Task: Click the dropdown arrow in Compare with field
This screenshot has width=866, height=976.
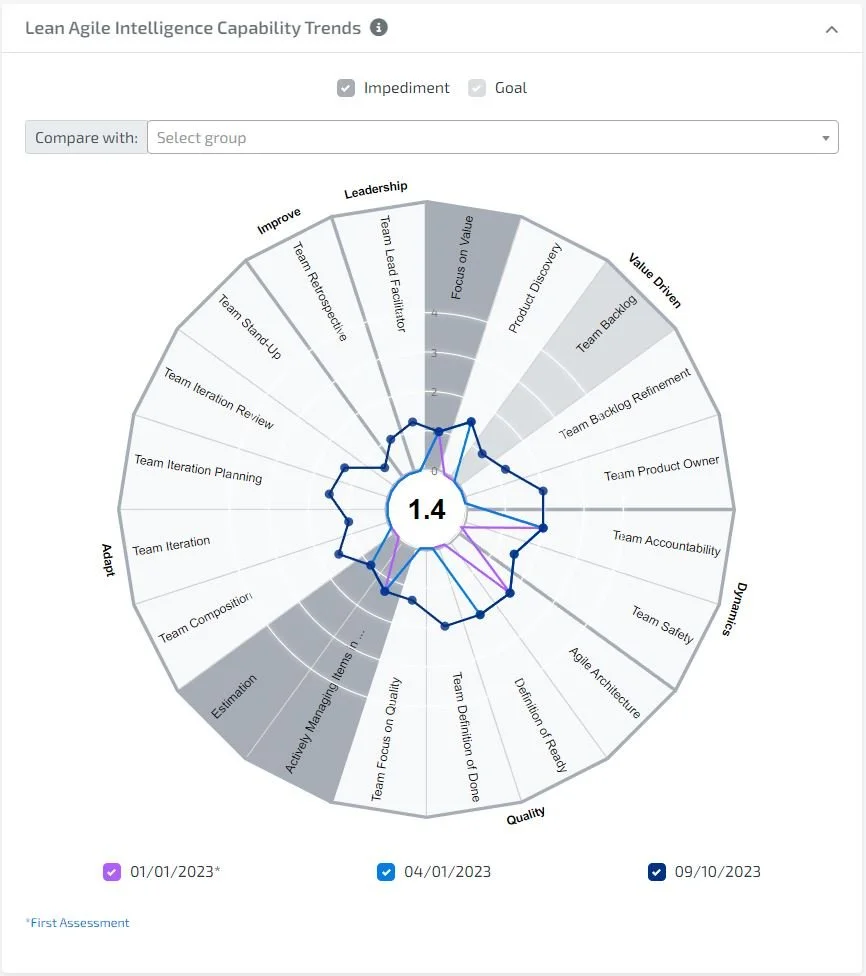Action: pyautogui.click(x=826, y=137)
